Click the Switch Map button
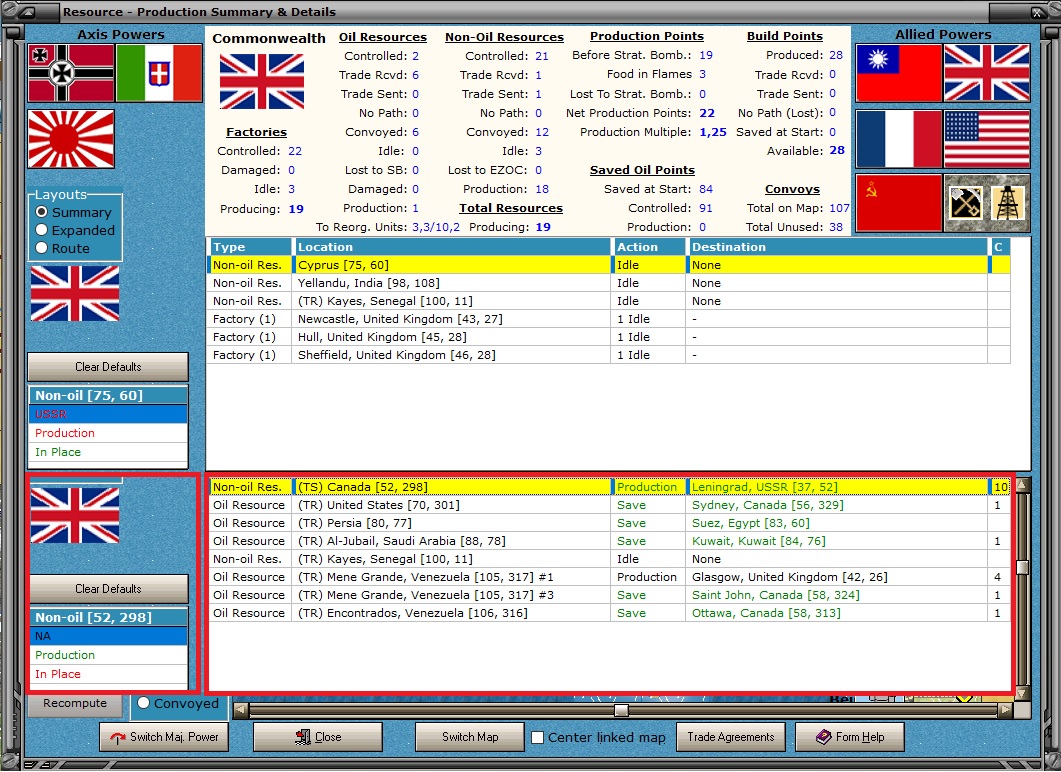This screenshot has height=772, width=1061. (470, 737)
